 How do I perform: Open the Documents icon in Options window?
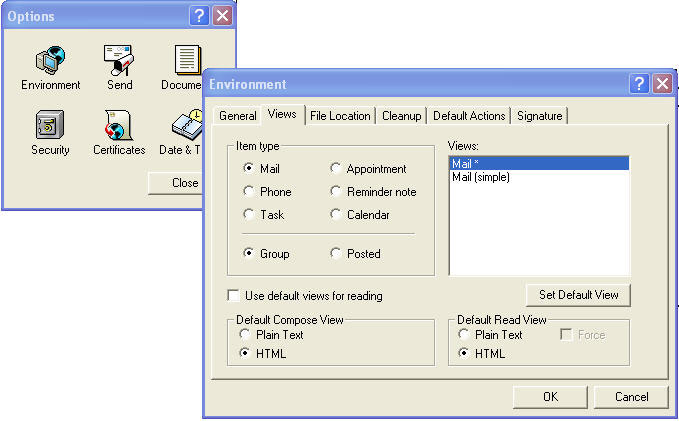188,60
